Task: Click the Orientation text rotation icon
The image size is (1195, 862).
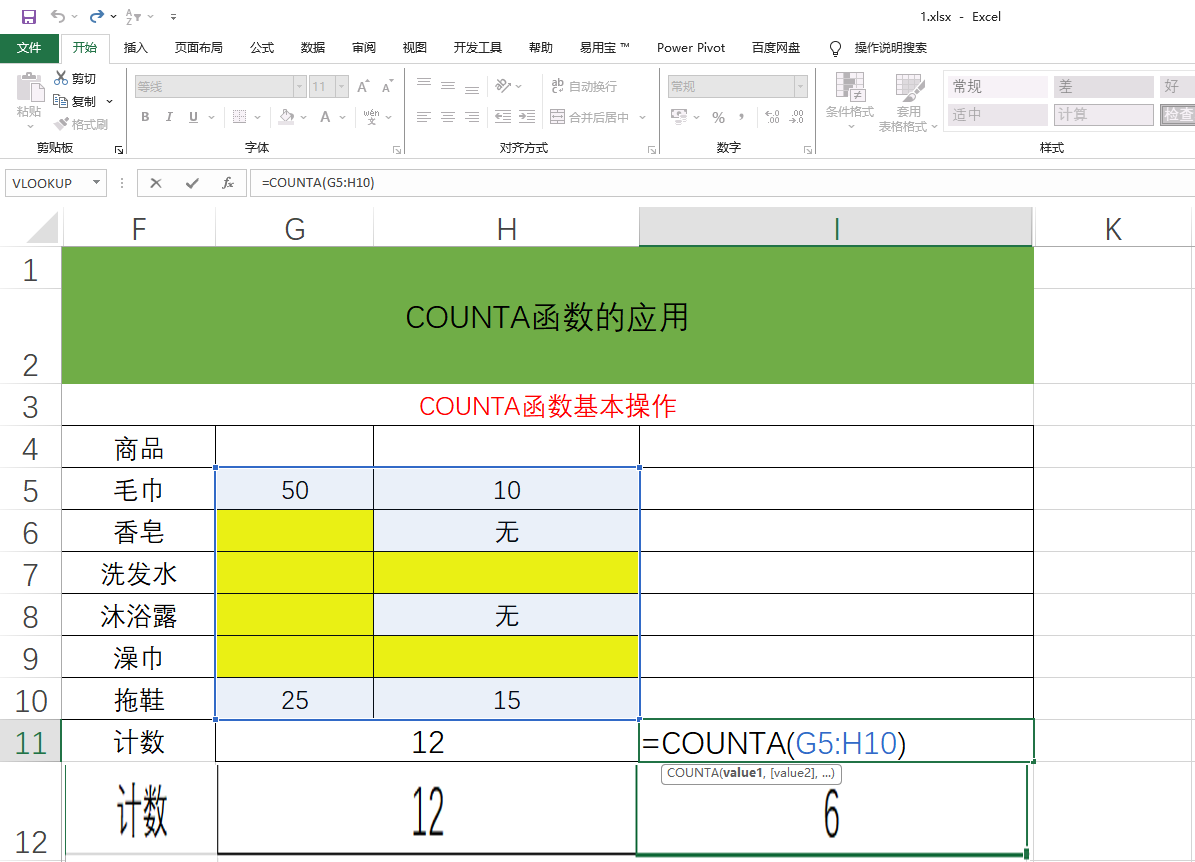Action: tap(503, 85)
